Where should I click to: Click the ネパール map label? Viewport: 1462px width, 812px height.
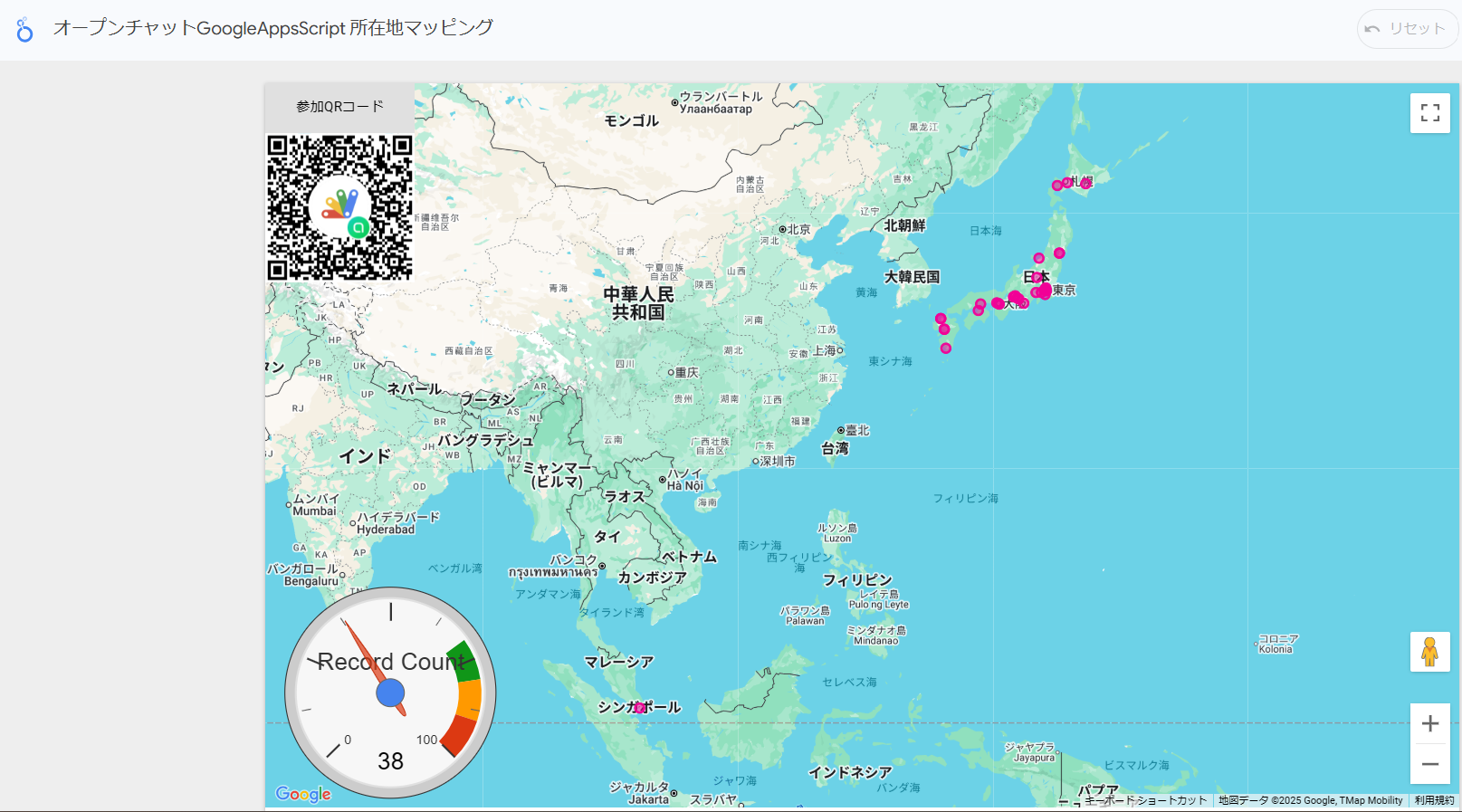(415, 389)
